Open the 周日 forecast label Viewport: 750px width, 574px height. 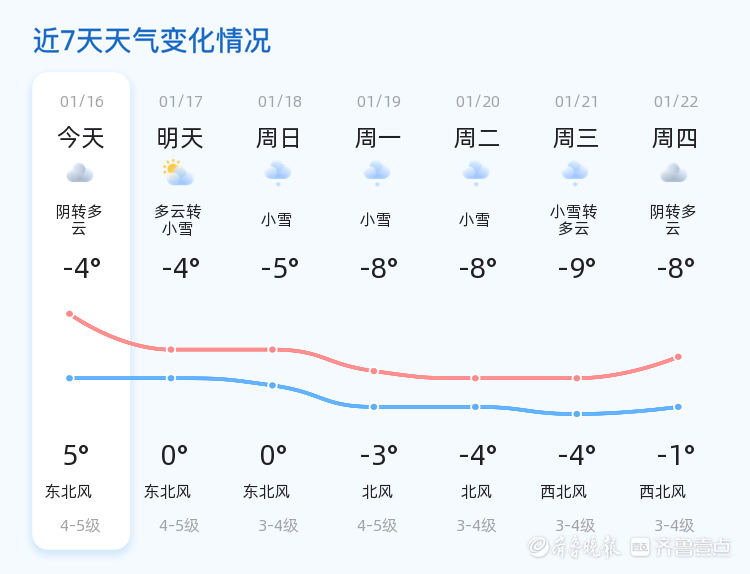tap(279, 137)
